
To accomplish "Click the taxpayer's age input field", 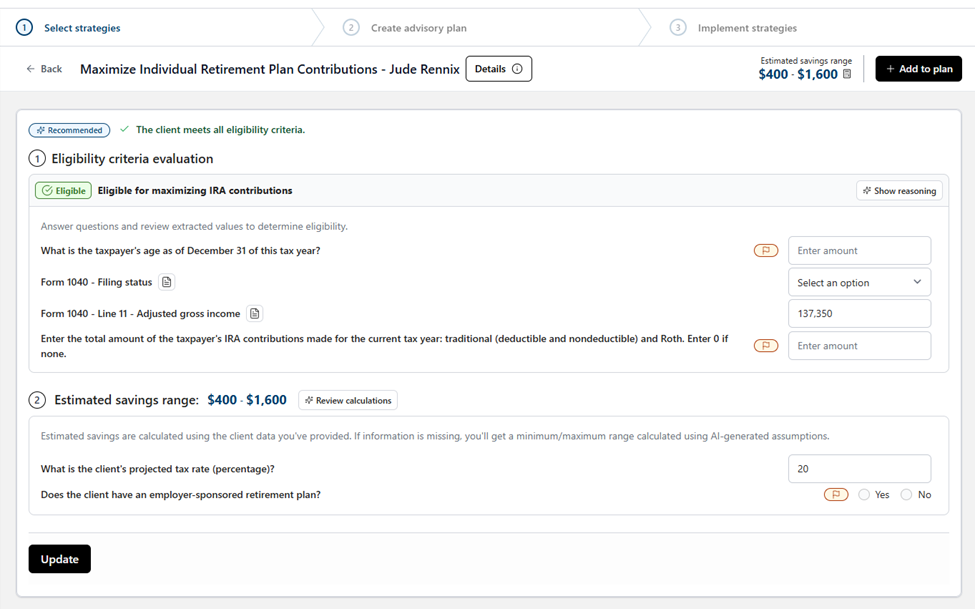I will (x=859, y=251).
